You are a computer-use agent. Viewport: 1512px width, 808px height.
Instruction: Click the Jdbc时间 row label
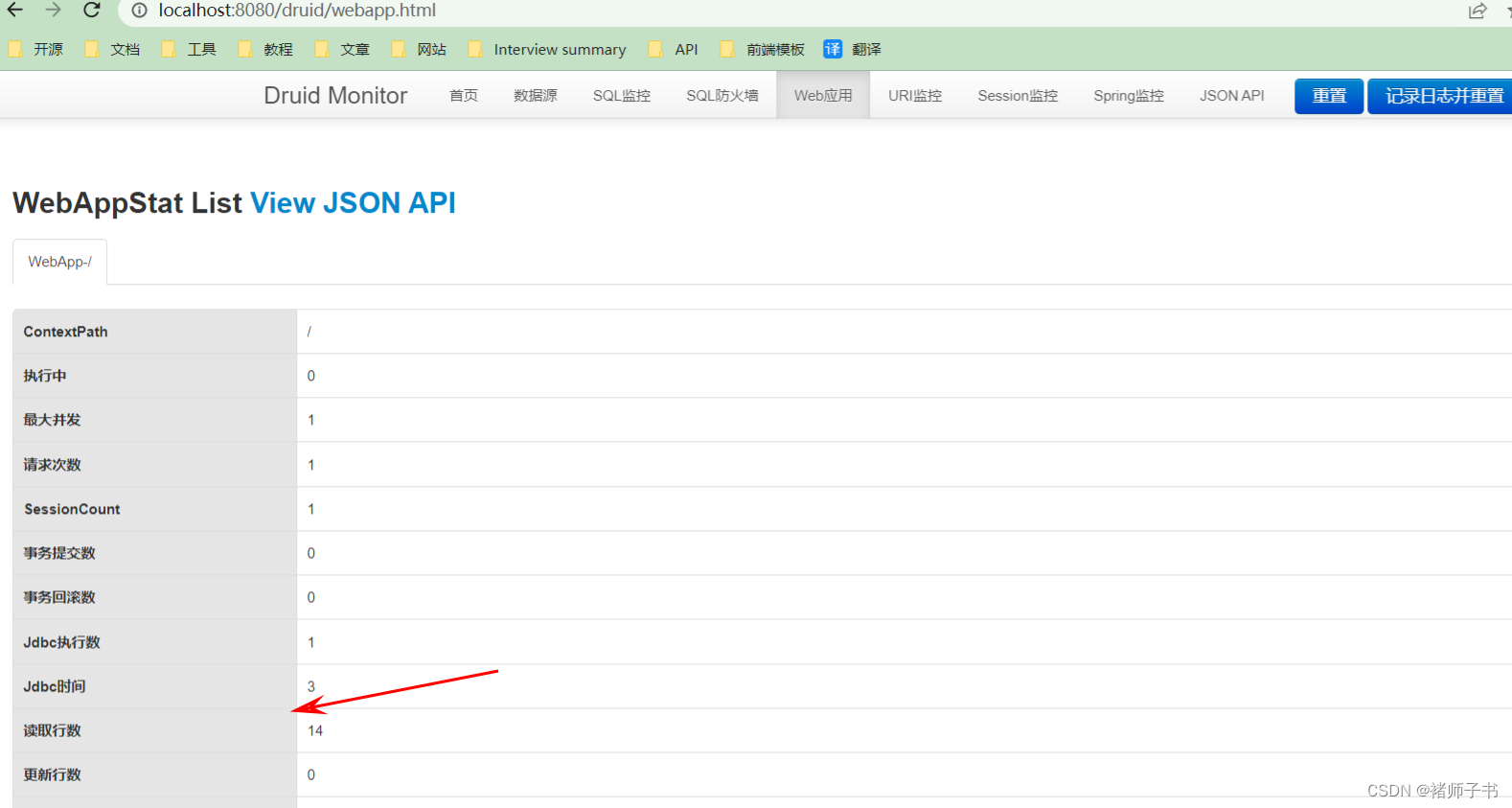click(x=55, y=686)
